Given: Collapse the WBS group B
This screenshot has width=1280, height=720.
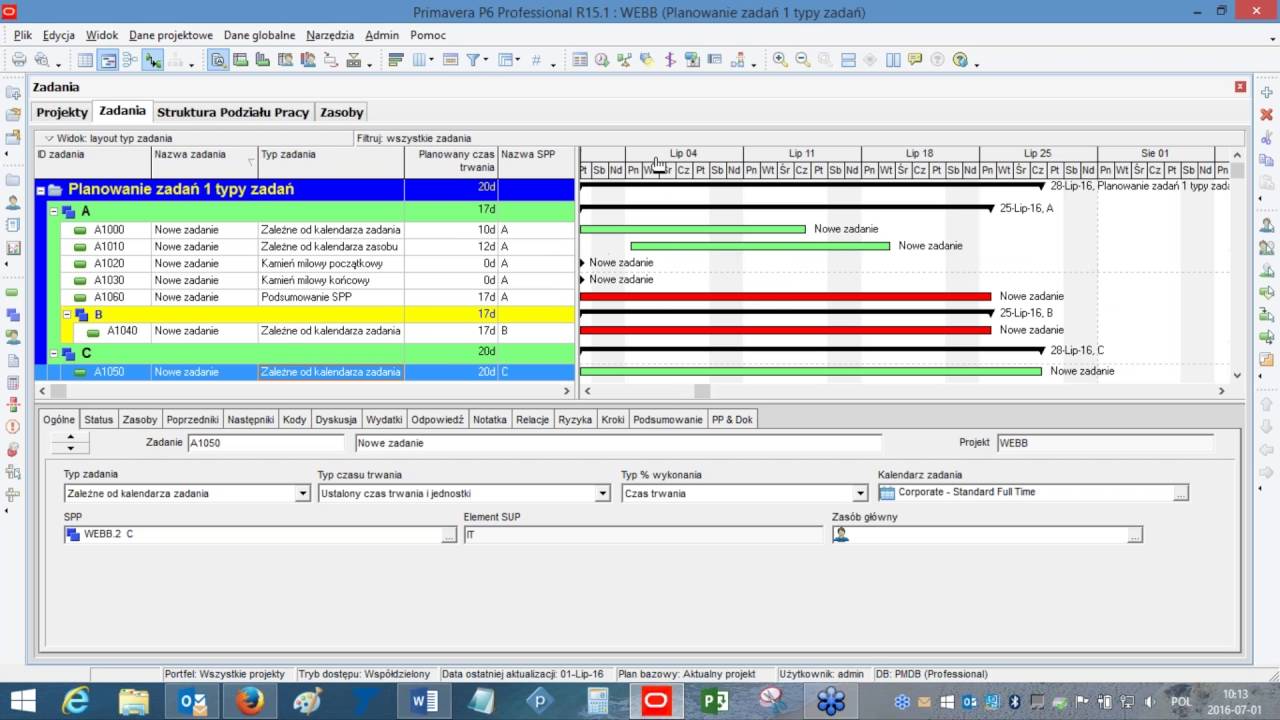Looking at the screenshot, I should click(x=66, y=314).
